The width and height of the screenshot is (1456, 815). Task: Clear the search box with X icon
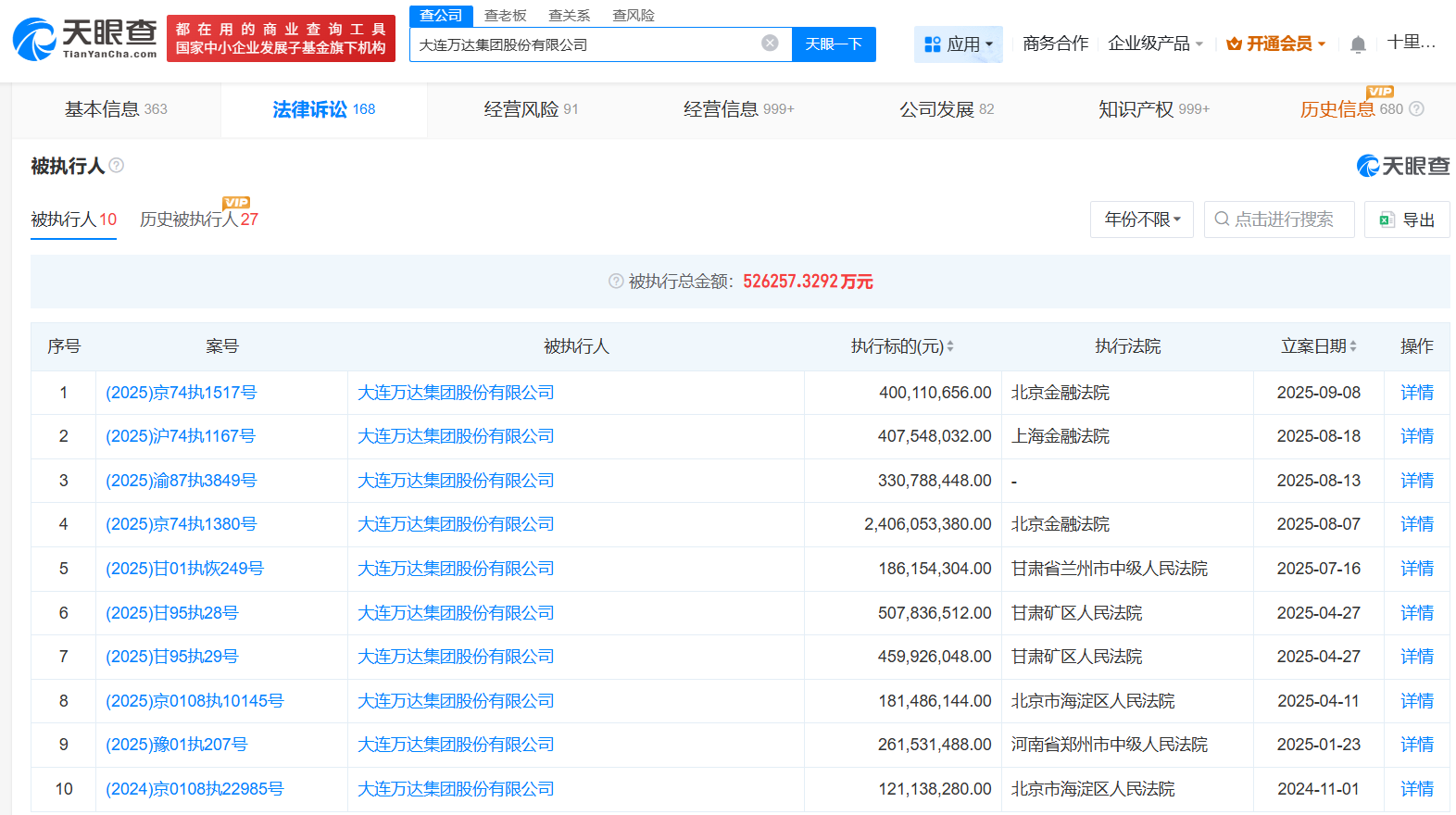770,44
